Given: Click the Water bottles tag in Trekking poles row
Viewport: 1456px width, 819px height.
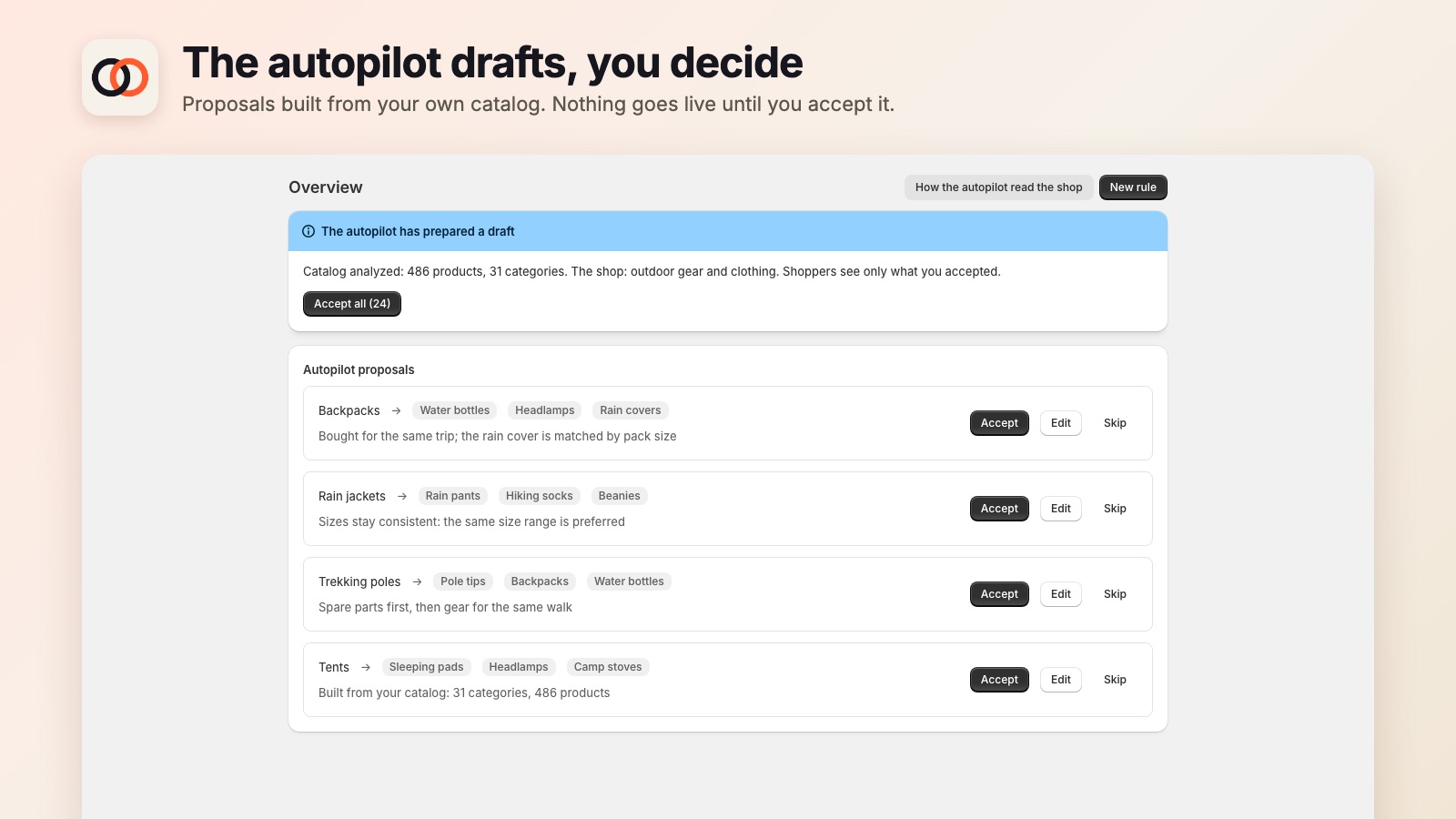Looking at the screenshot, I should click(629, 581).
